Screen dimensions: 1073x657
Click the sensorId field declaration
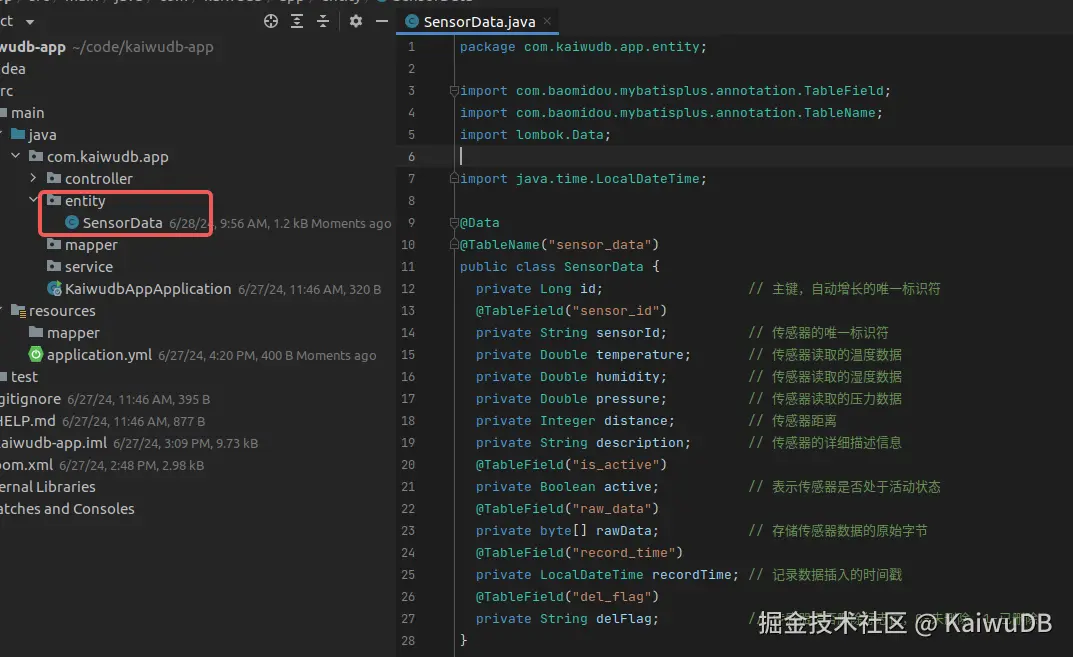(571, 333)
